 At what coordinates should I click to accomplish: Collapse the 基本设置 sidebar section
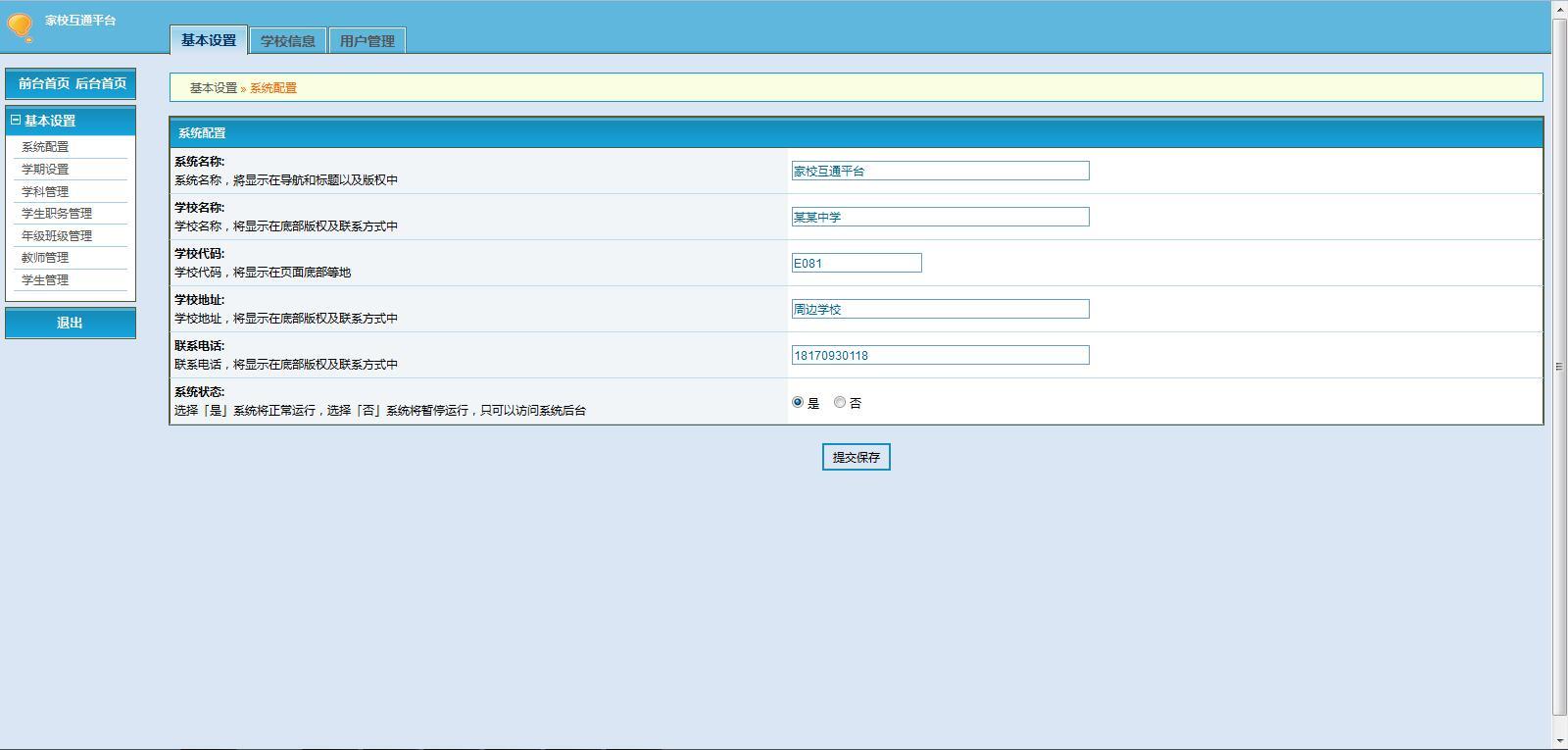click(x=16, y=121)
